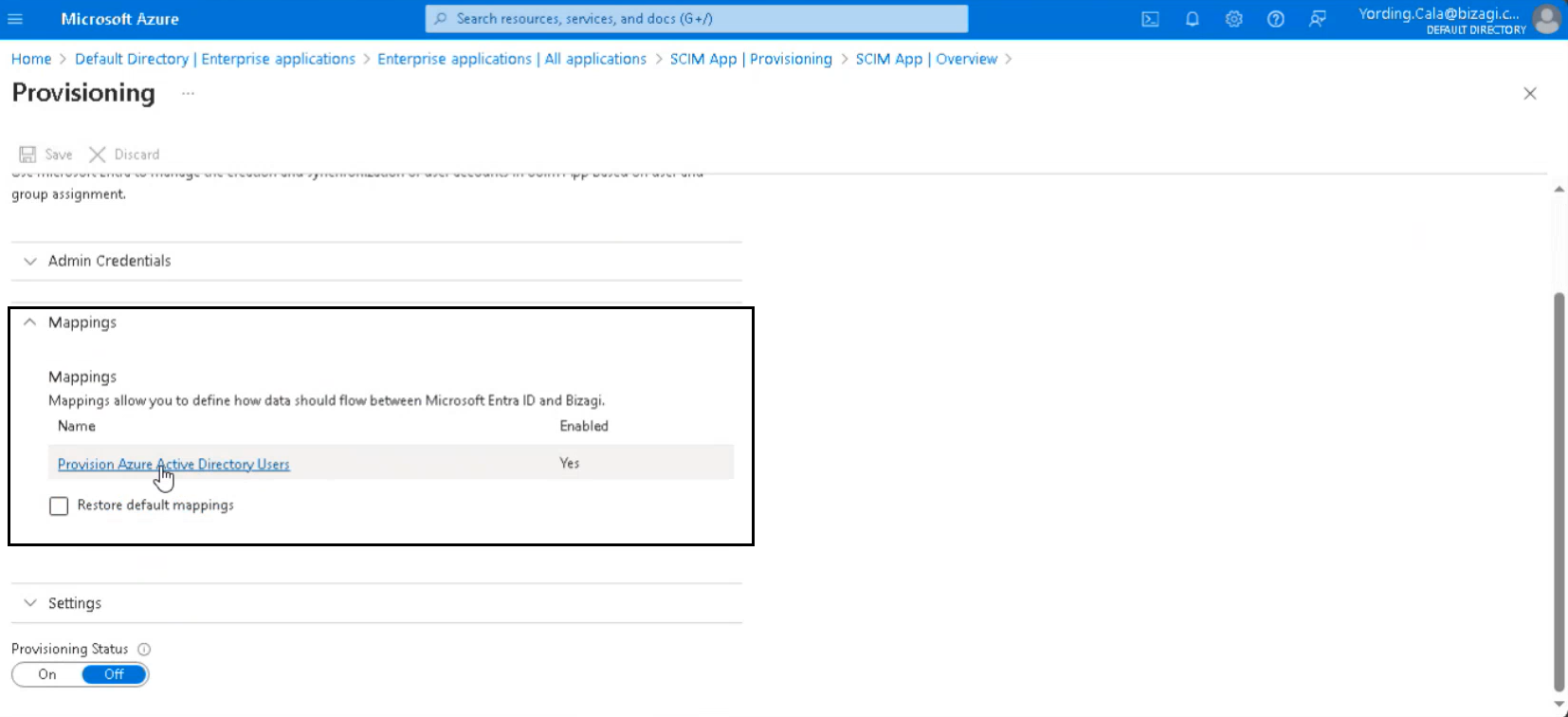This screenshot has height=717, width=1568.
Task: Open portal settings gear
Action: [1233, 19]
